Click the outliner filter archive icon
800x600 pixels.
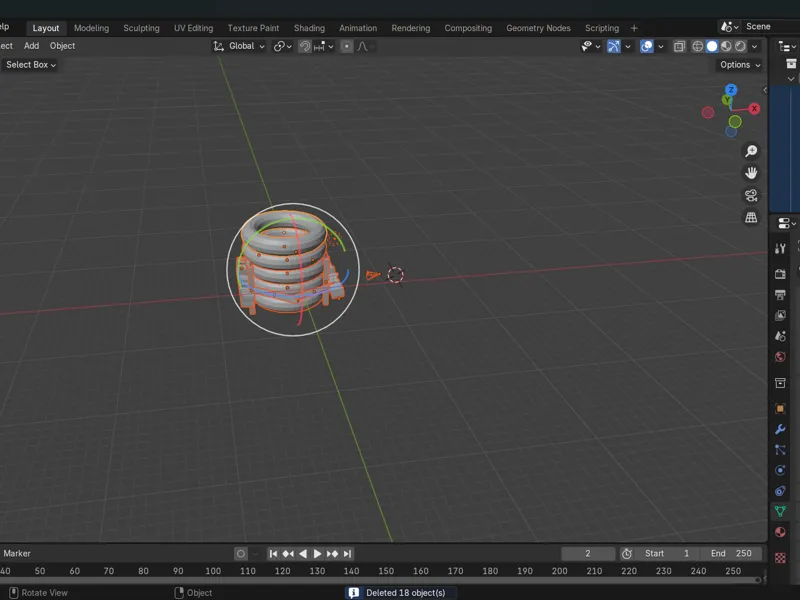791,64
